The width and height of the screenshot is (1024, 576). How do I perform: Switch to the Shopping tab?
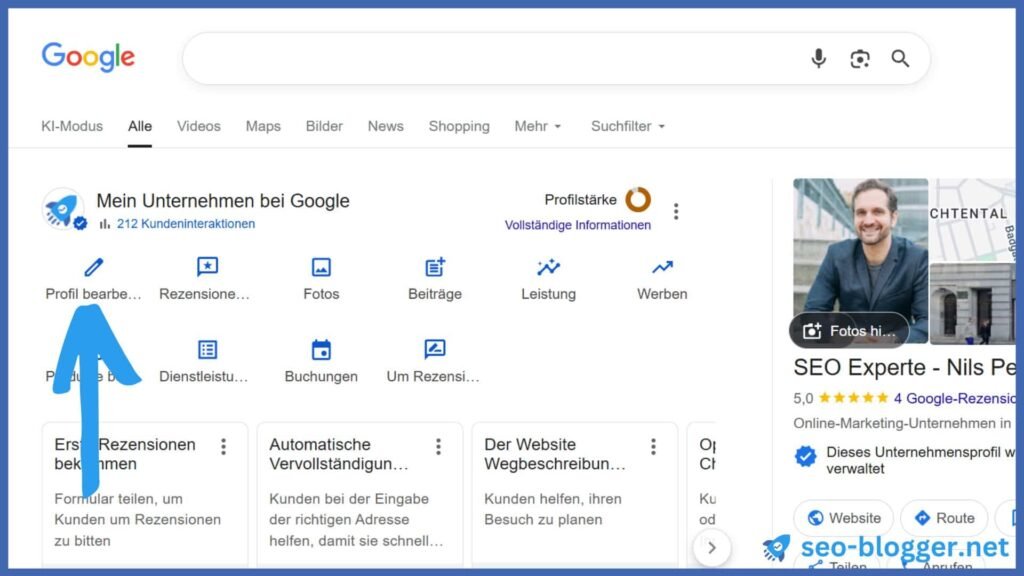pos(459,126)
